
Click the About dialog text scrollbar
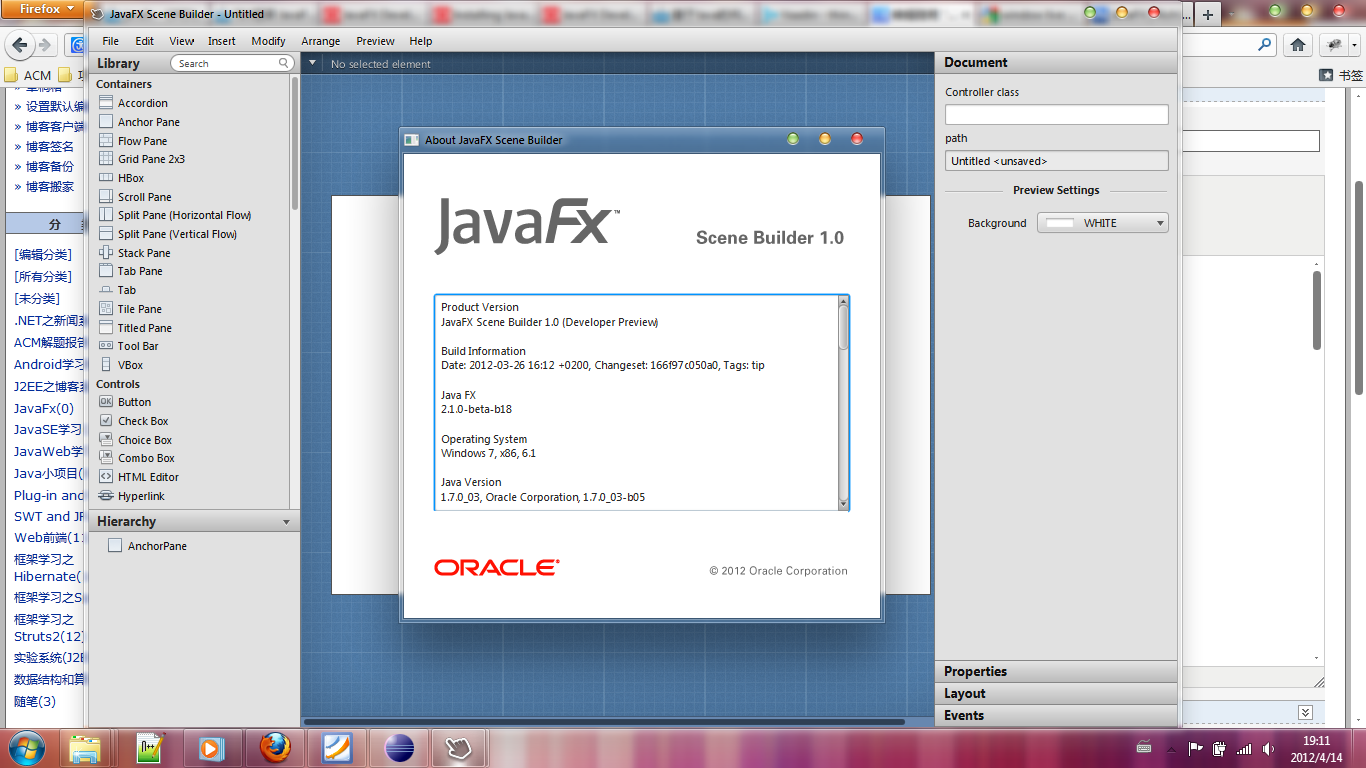click(843, 328)
